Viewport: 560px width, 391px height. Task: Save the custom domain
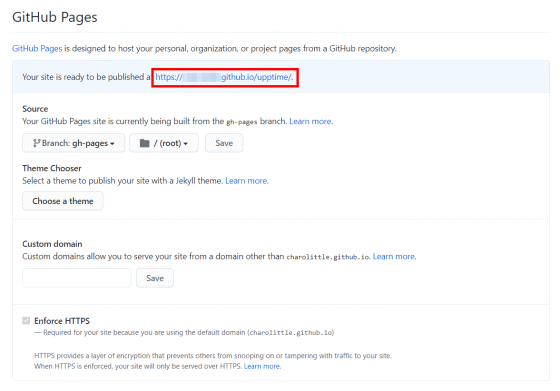155,278
